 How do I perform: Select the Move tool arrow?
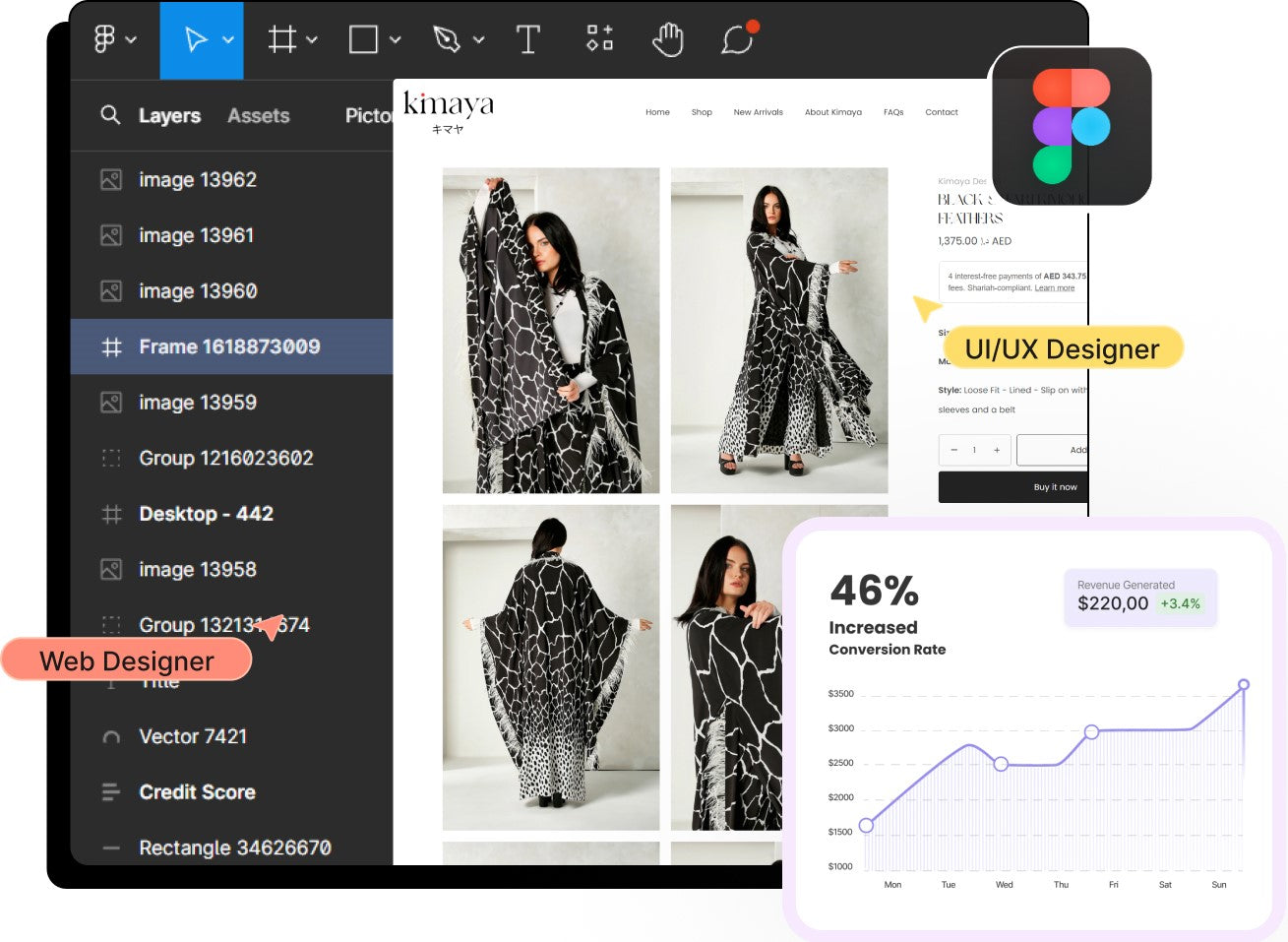(x=196, y=39)
